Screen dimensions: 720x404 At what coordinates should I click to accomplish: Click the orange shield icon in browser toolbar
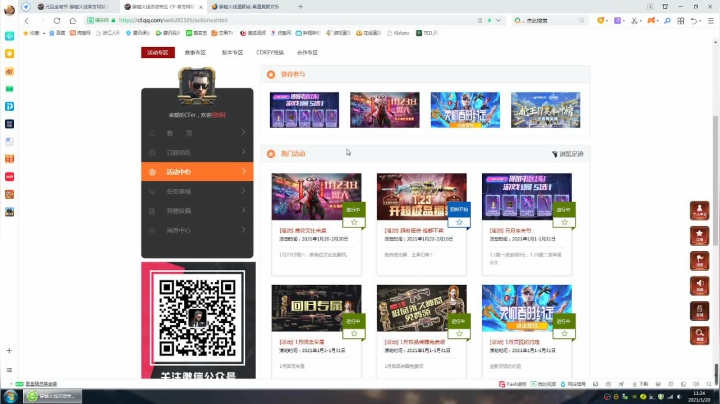600,21
